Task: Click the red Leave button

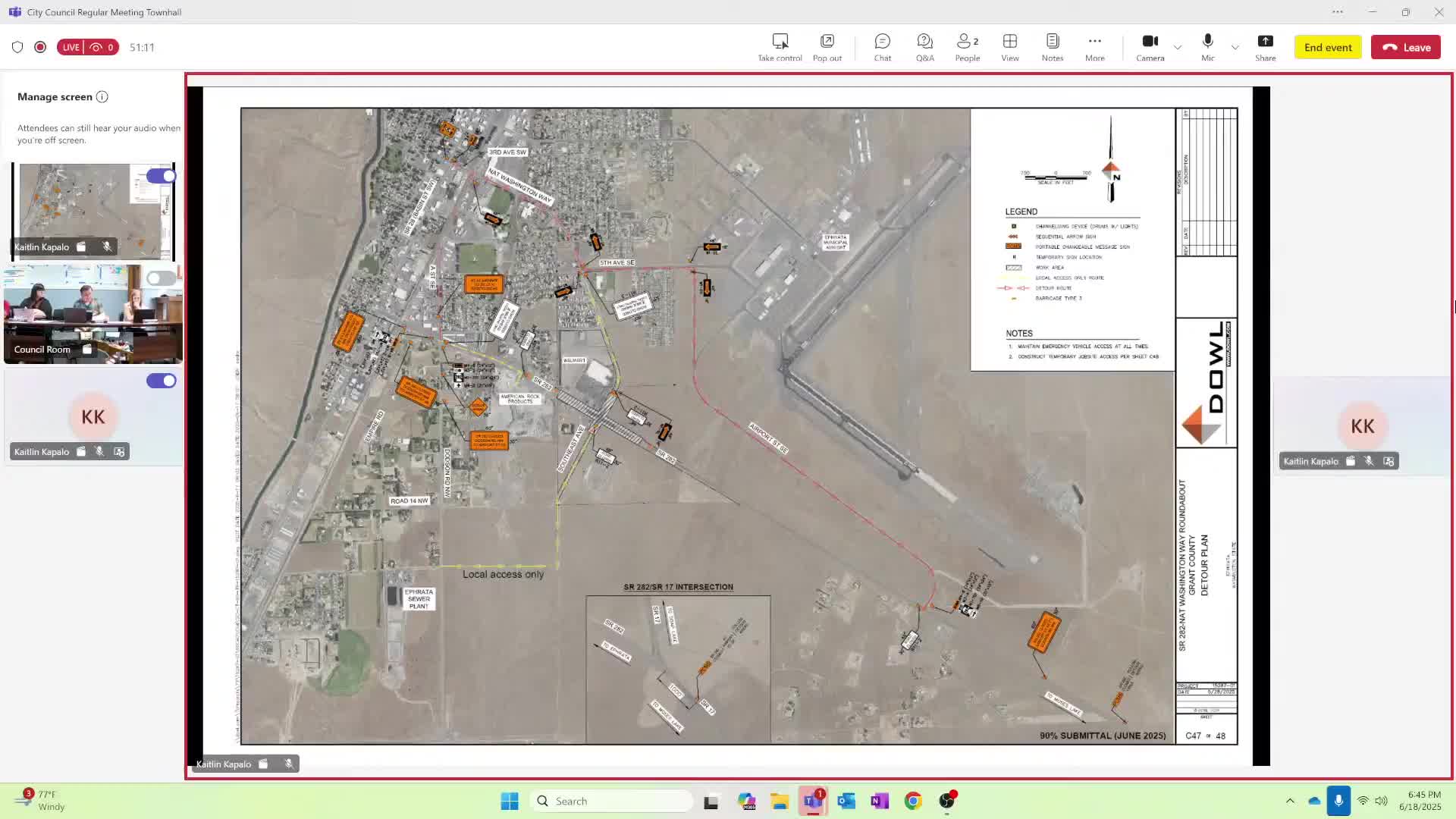Action: pos(1405,47)
